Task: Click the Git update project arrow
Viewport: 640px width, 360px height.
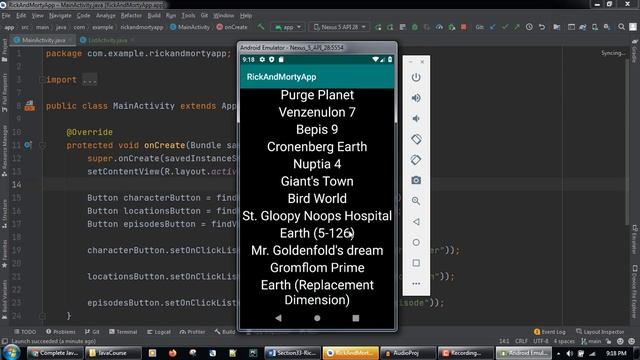Action: [x=493, y=27]
